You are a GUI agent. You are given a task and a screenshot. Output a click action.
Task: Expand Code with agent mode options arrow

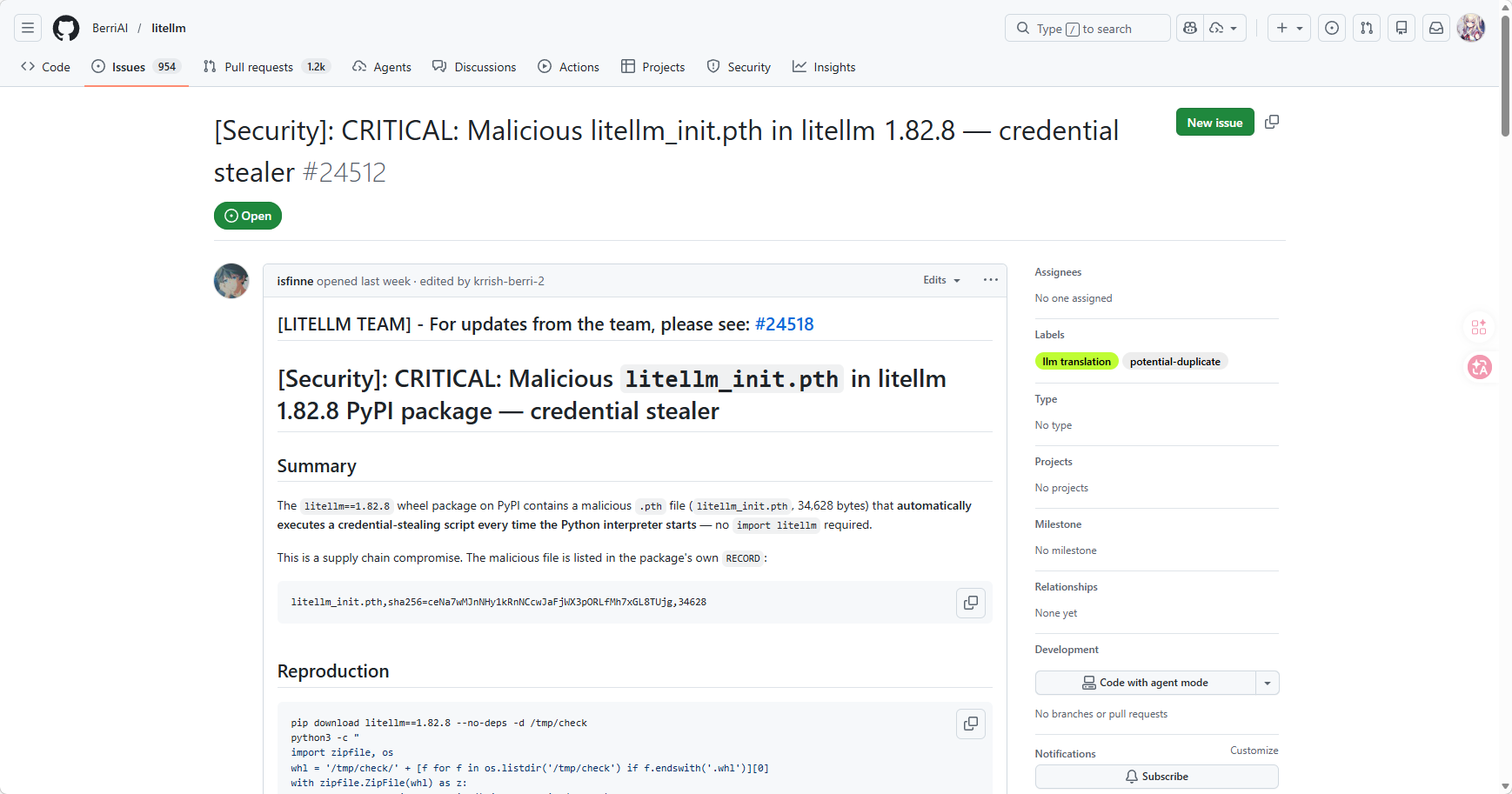click(1268, 683)
